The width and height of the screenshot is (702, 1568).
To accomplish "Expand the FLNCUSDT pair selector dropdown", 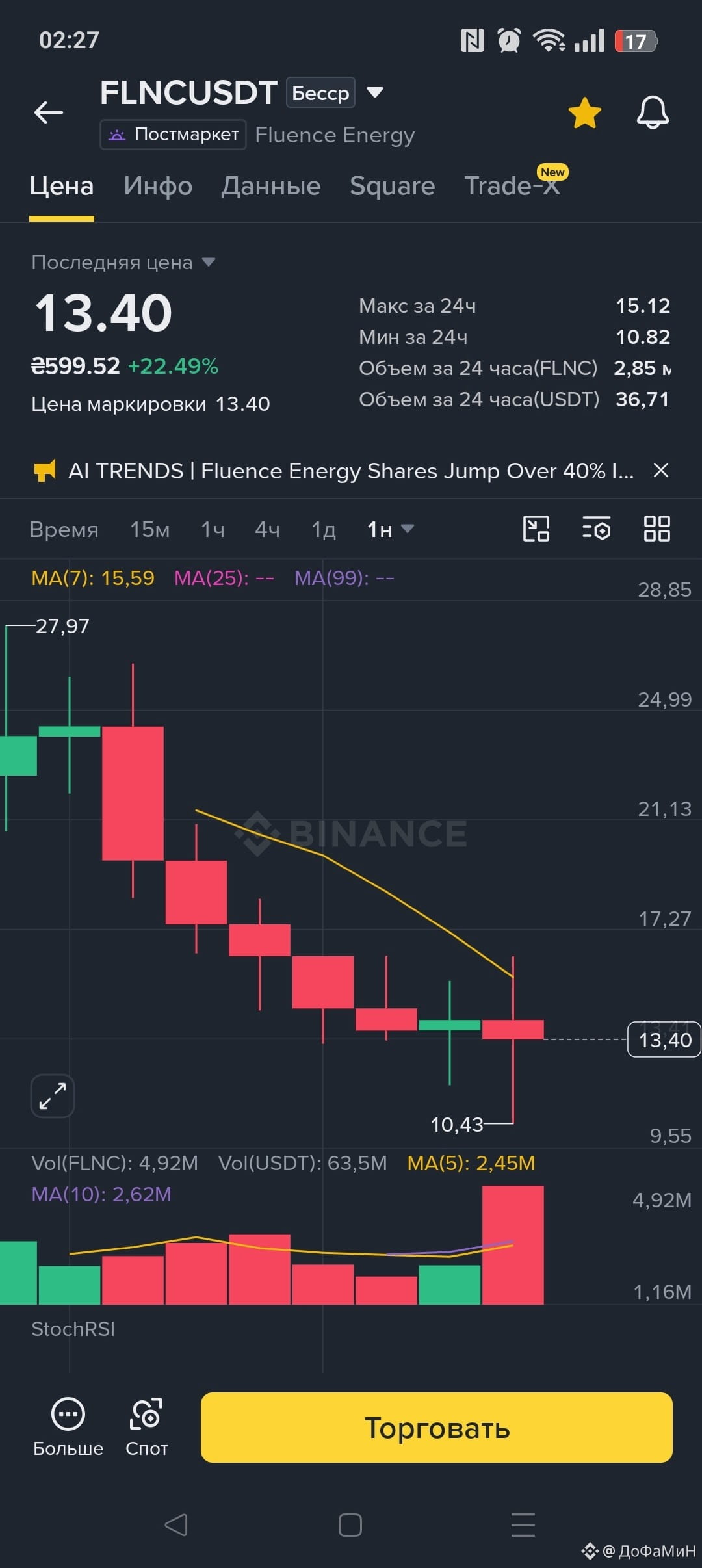I will (x=374, y=92).
